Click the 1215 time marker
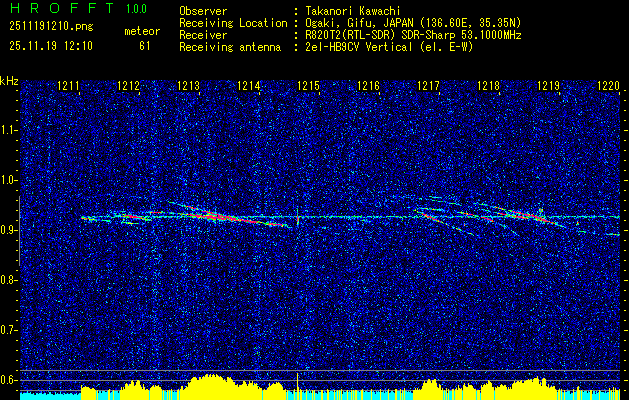629x400 pixels. (308, 85)
